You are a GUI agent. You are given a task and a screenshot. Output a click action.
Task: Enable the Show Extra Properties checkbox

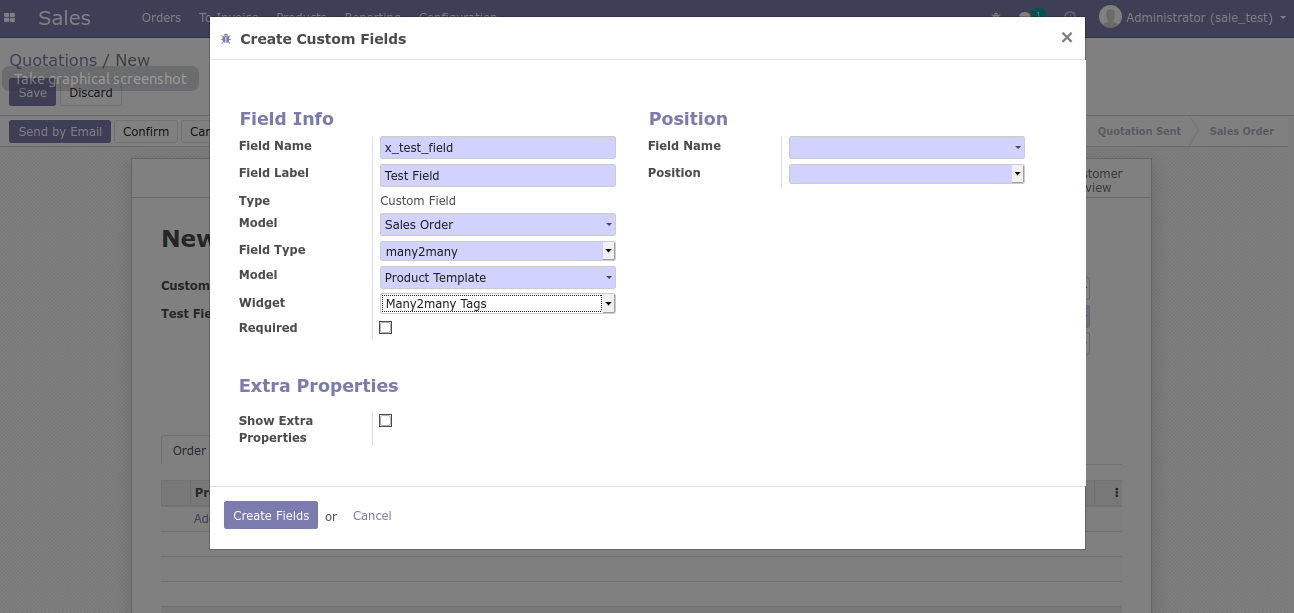coord(386,421)
